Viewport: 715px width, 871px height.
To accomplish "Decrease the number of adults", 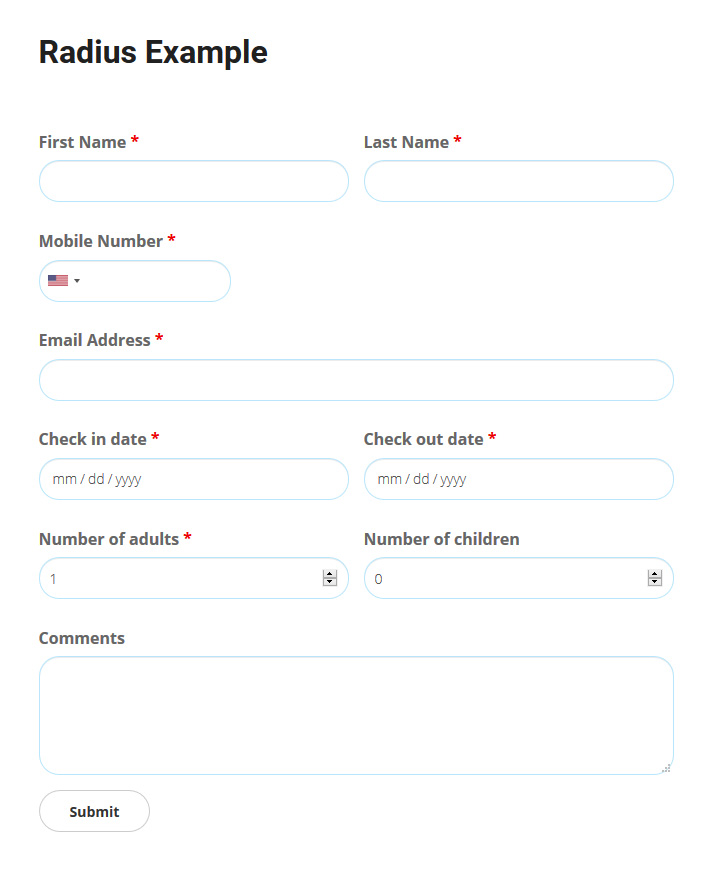I will (330, 582).
